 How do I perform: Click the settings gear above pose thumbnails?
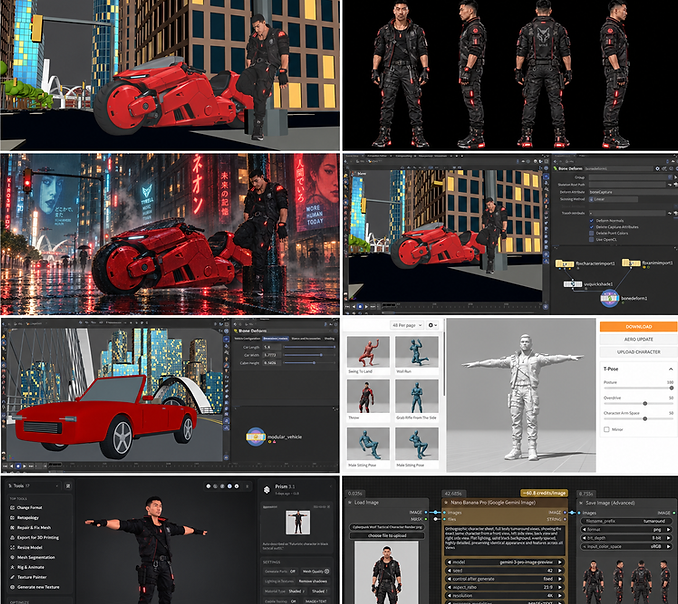(x=432, y=325)
